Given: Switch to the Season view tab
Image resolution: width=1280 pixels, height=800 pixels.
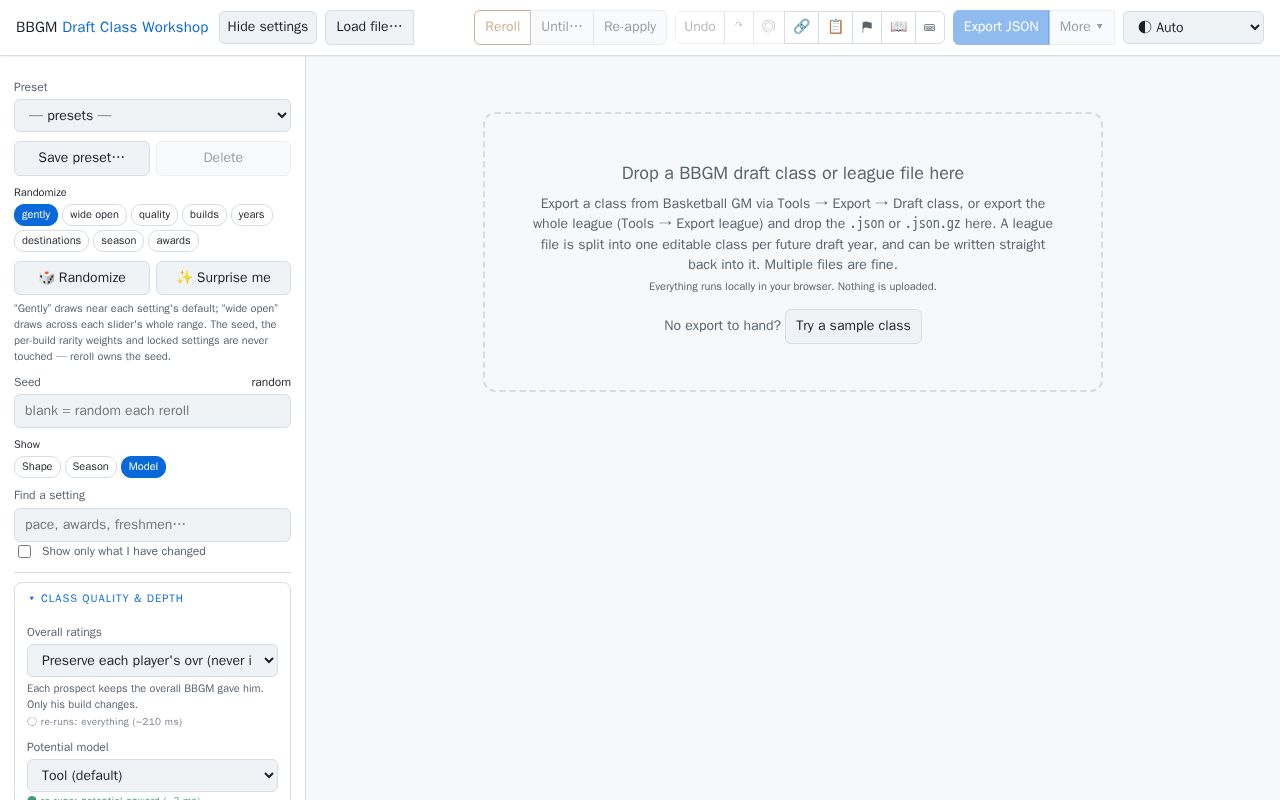Looking at the screenshot, I should coord(90,467).
